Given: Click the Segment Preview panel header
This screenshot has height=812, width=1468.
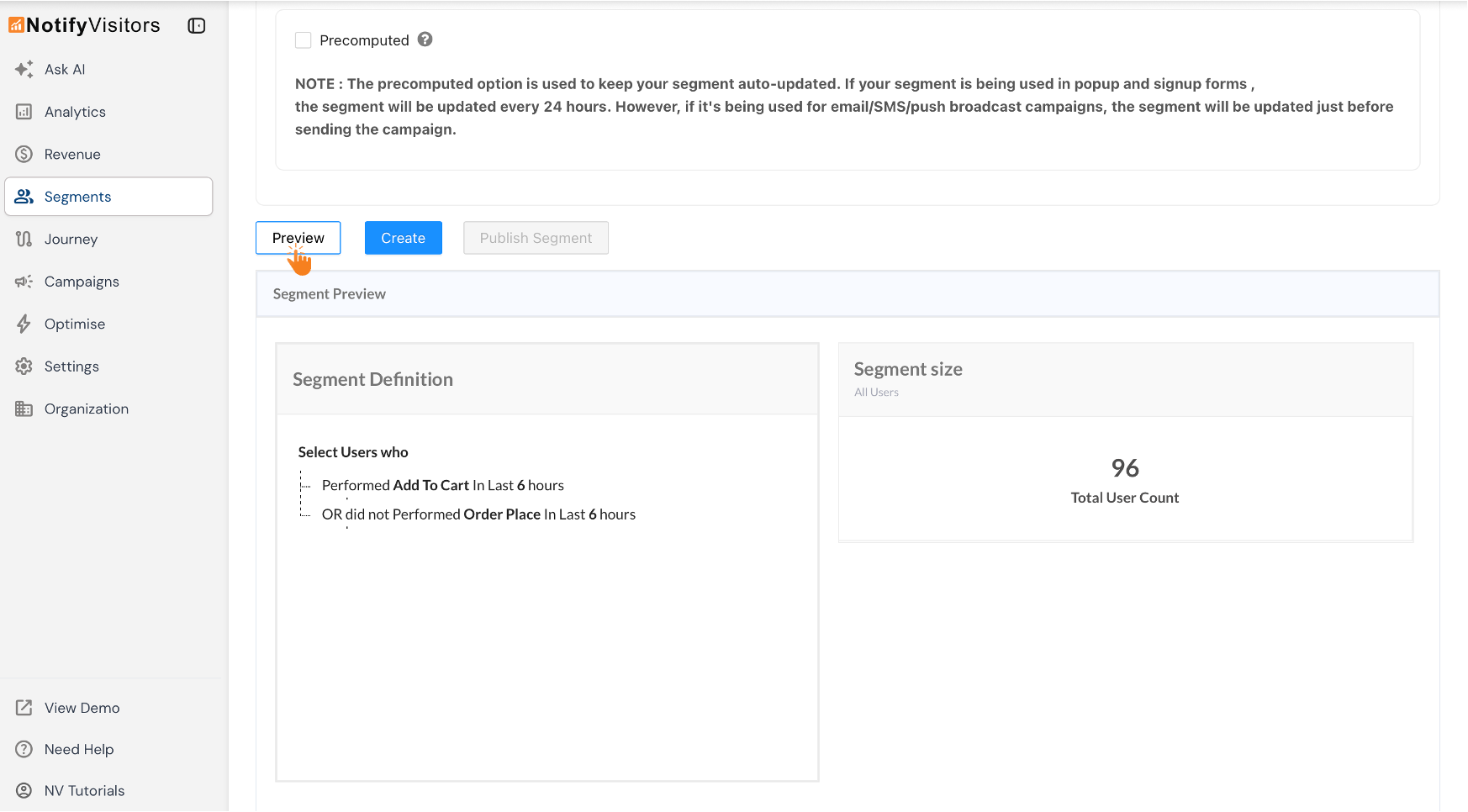Looking at the screenshot, I should tap(329, 293).
